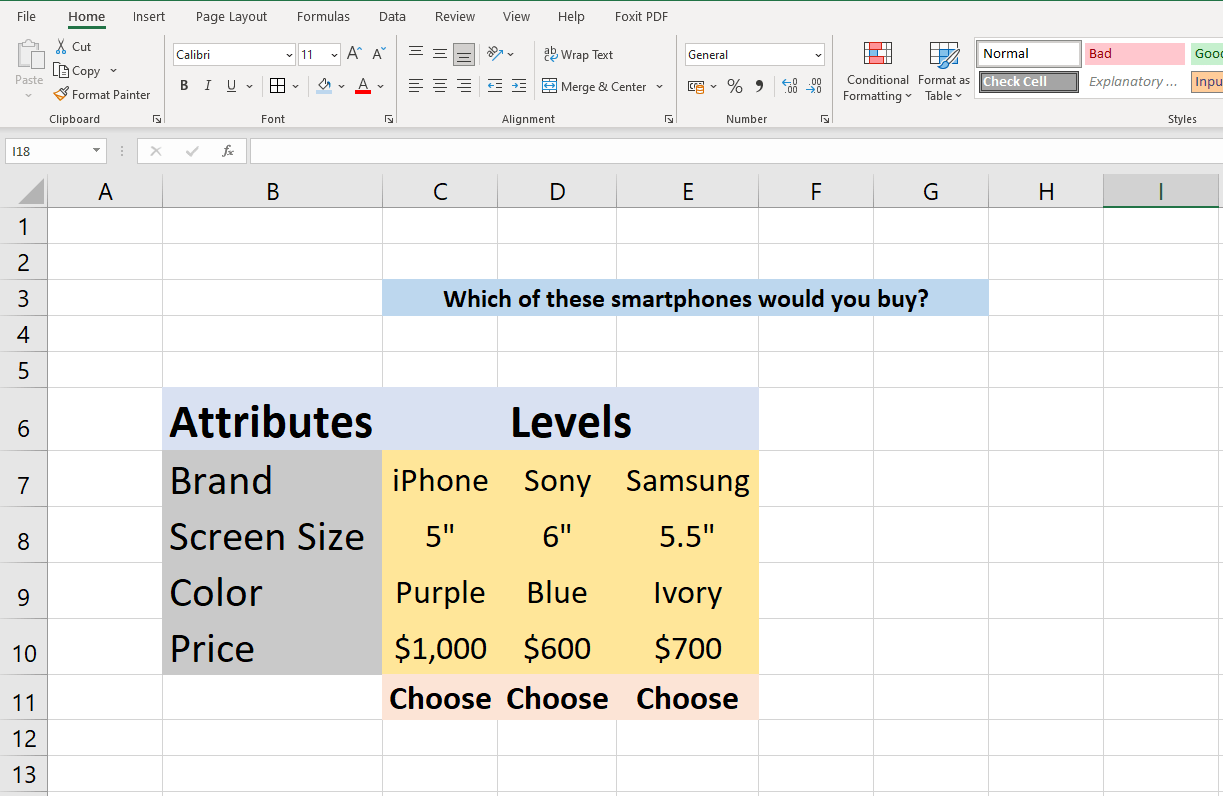This screenshot has height=796, width=1223.
Task: Expand the Copy options arrow
Action: [x=113, y=71]
